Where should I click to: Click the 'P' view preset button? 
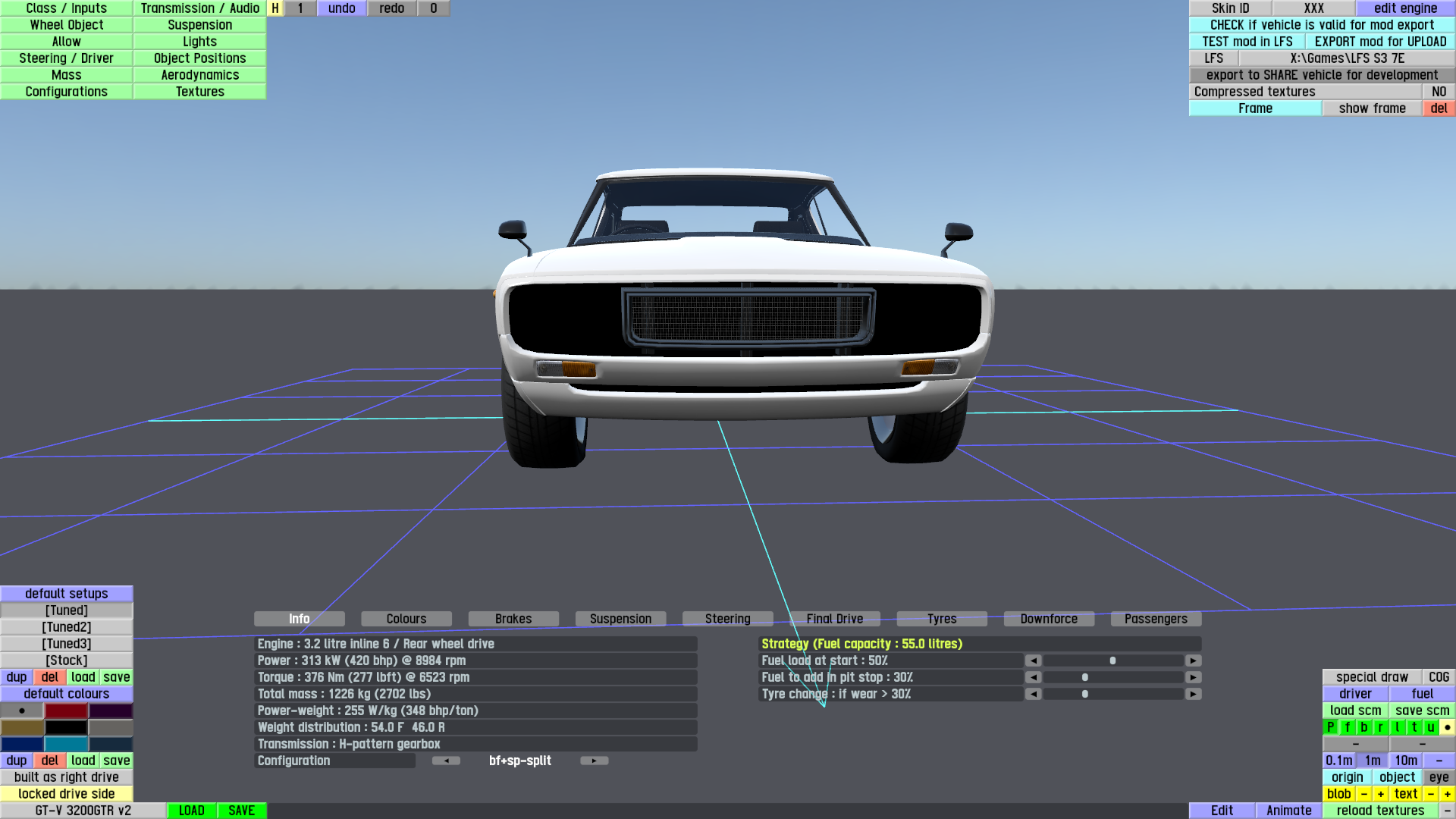click(x=1330, y=727)
